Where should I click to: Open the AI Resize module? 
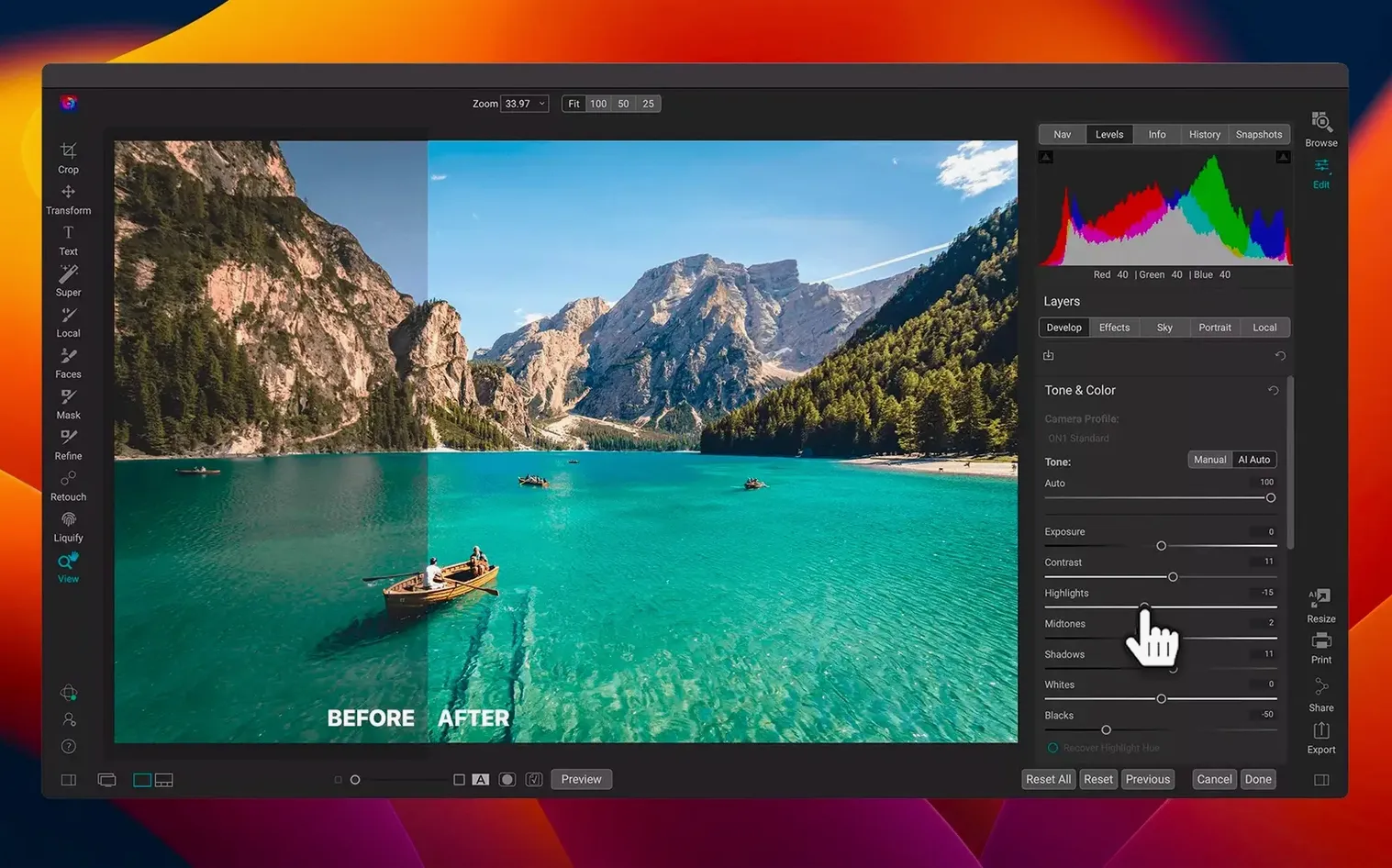click(1321, 606)
